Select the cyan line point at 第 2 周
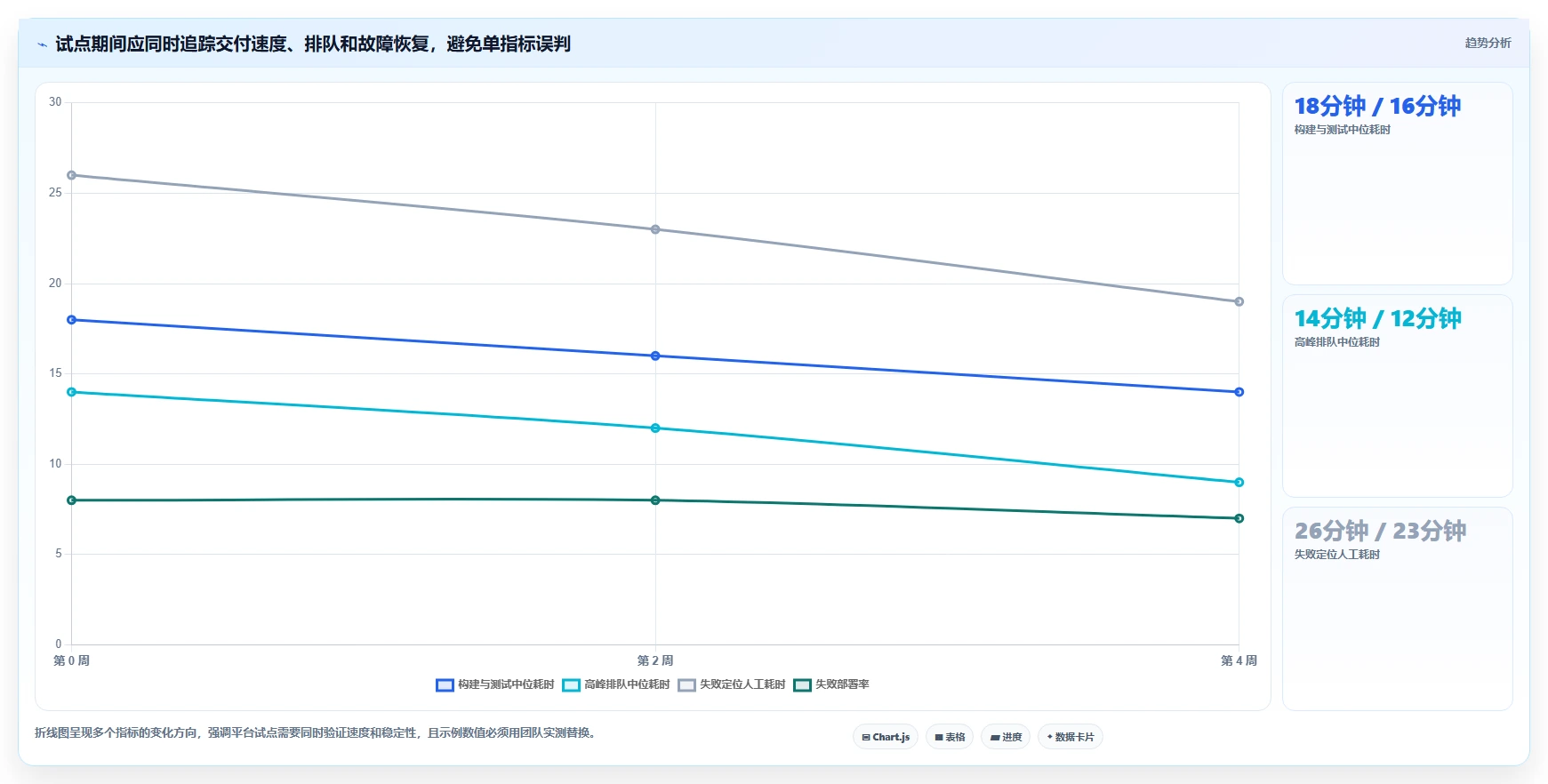The height and width of the screenshot is (784, 1548). pyautogui.click(x=655, y=428)
